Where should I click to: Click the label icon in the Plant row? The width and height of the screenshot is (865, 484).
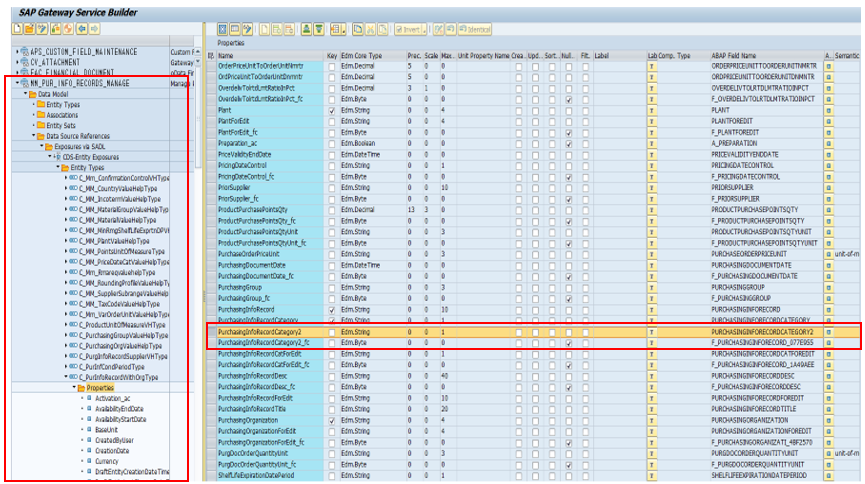coord(652,110)
